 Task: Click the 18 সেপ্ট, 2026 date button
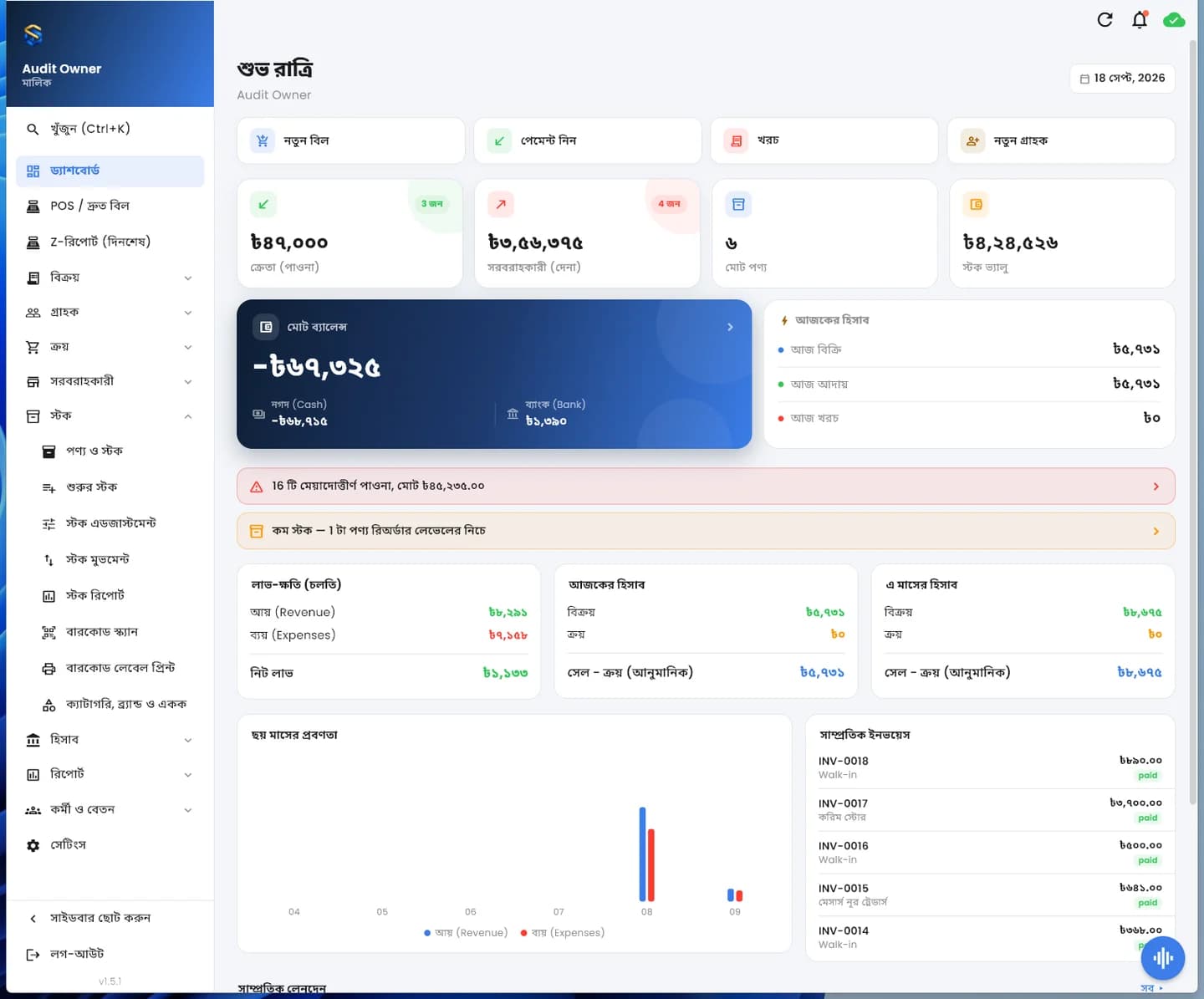click(1122, 78)
